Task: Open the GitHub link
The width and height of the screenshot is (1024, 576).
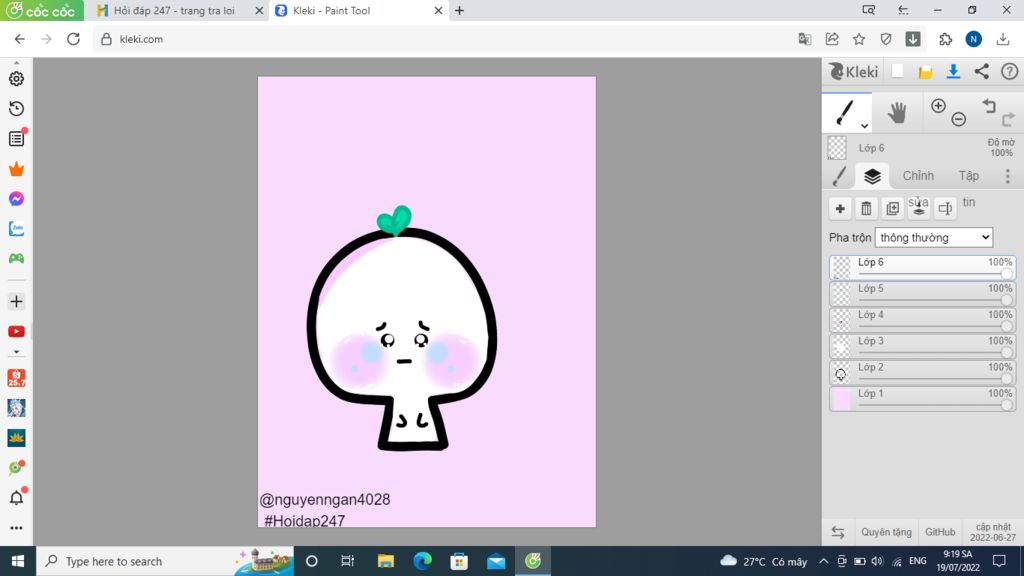Action: pos(940,532)
